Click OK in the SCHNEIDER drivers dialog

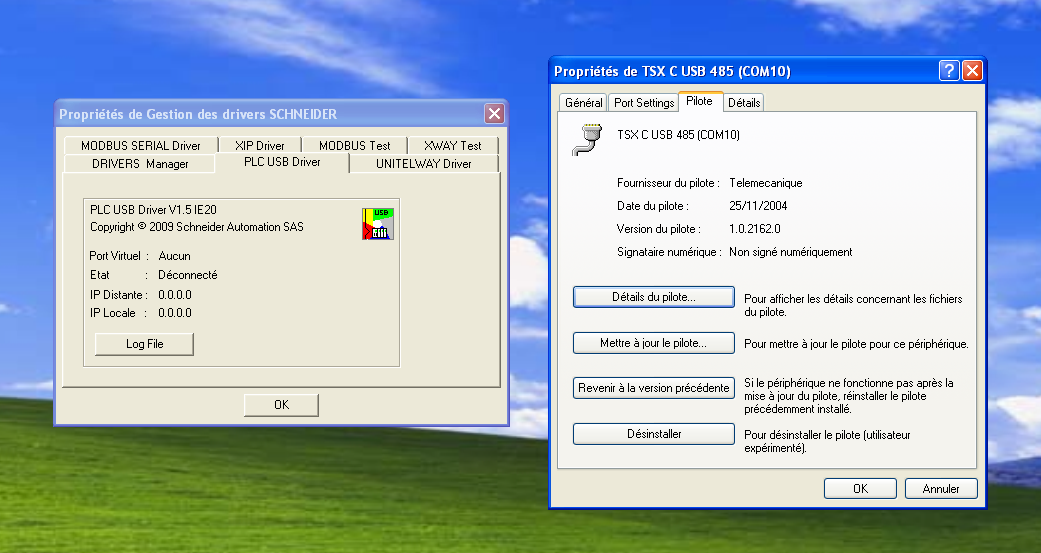pyautogui.click(x=281, y=405)
